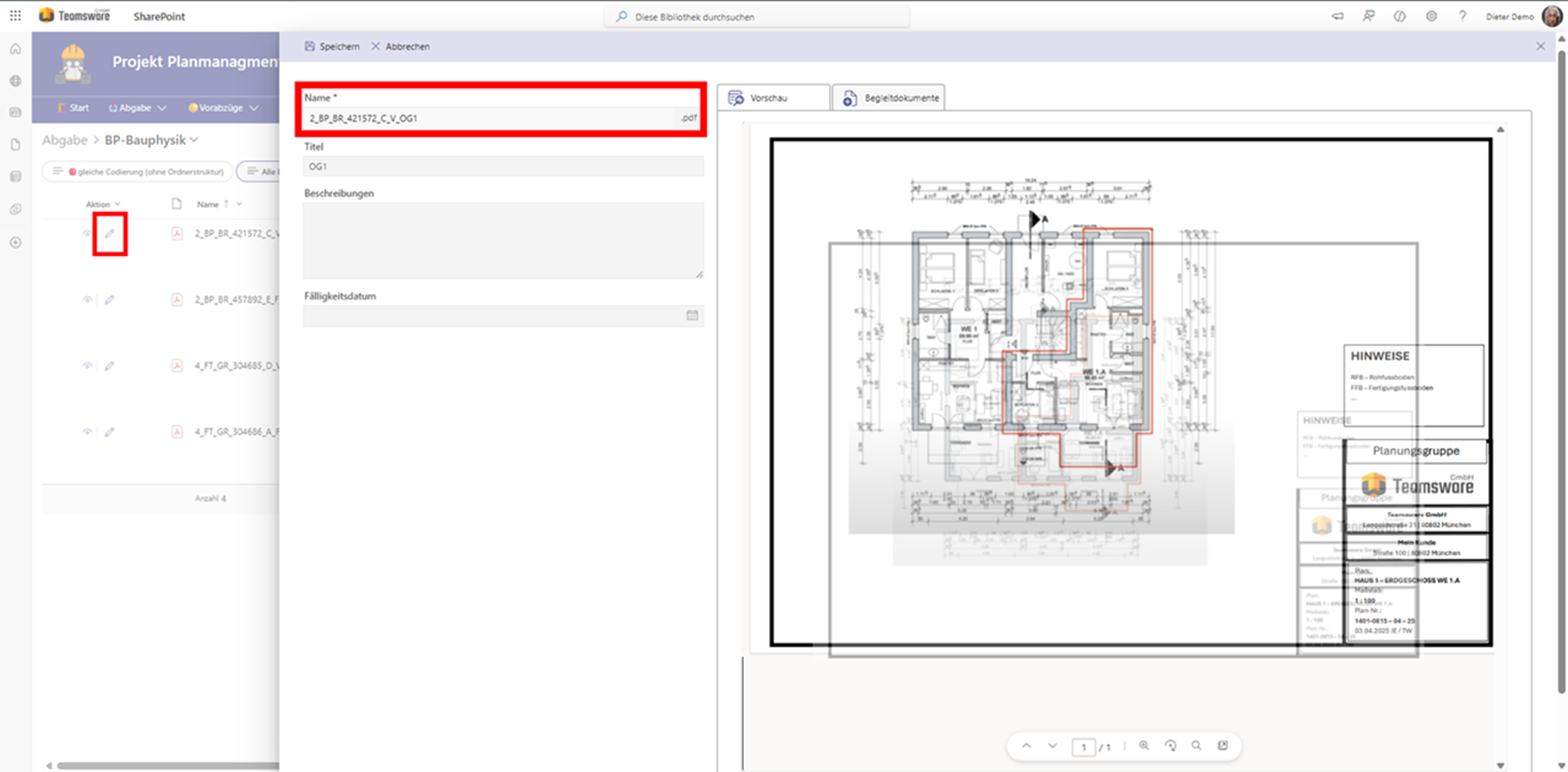Open the app launcher waffle icon
1568x772 pixels.
(x=16, y=16)
